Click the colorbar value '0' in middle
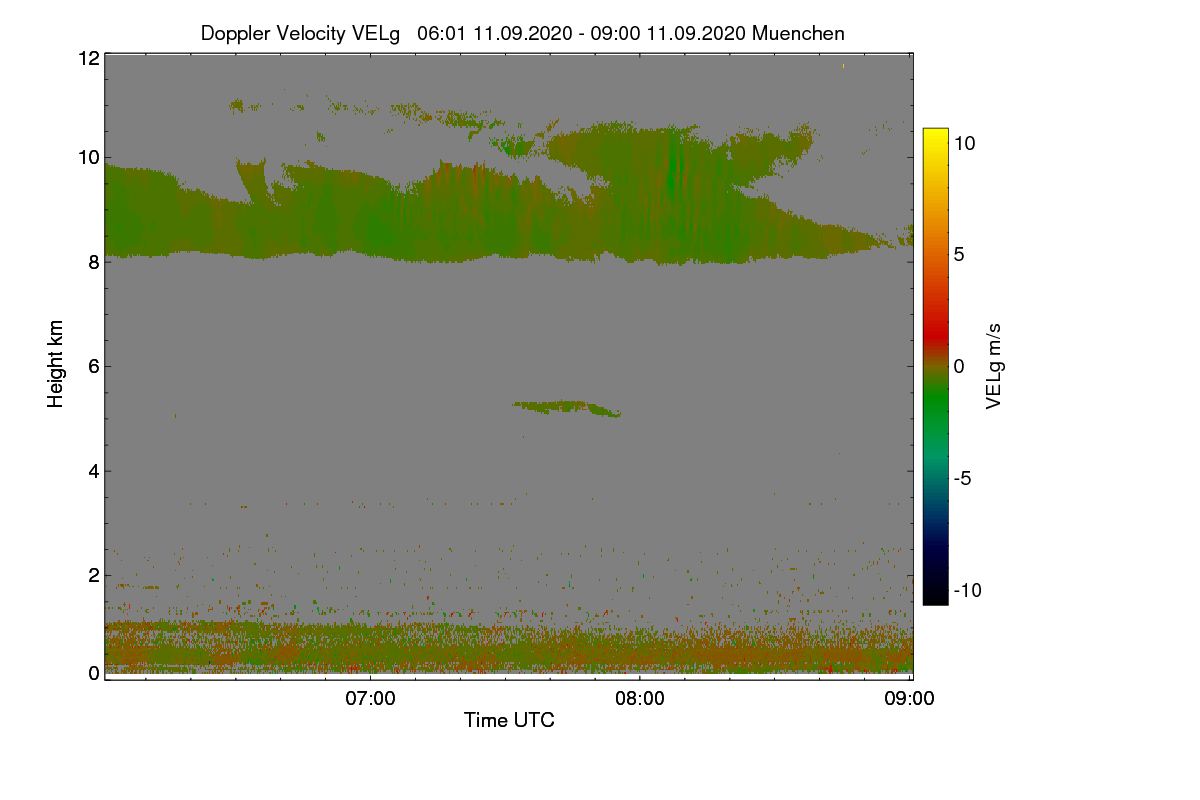The width and height of the screenshot is (1200, 800). point(959,366)
